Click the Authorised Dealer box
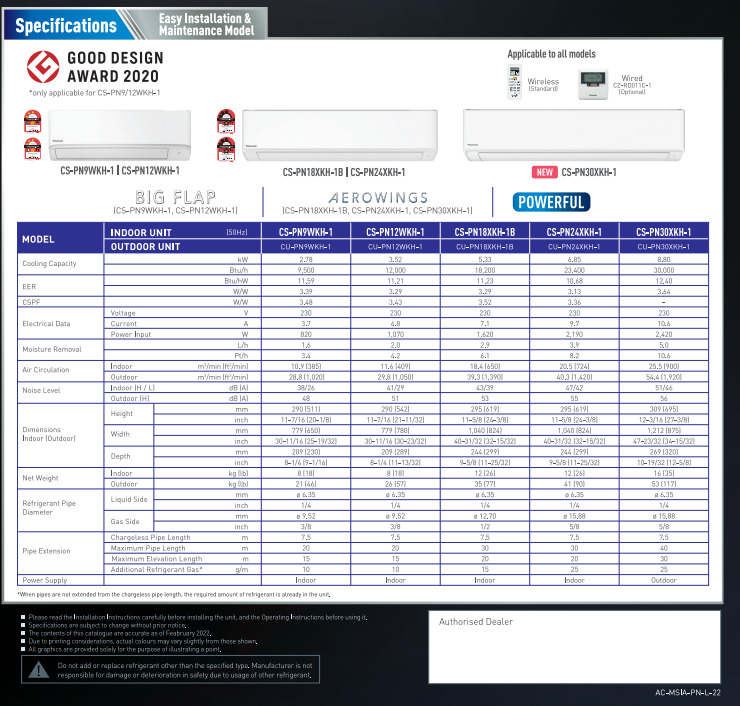The width and height of the screenshot is (740, 706). point(577,643)
